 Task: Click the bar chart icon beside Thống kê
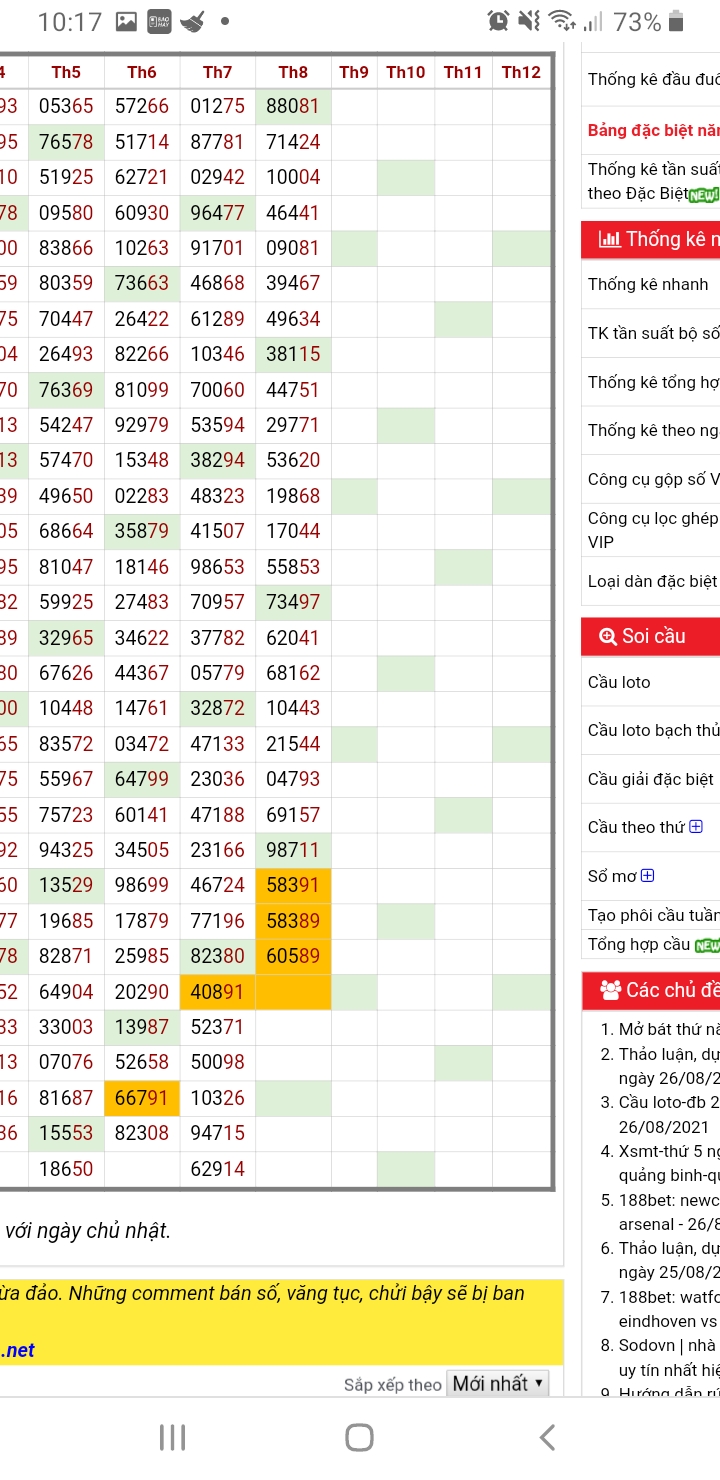tap(608, 239)
